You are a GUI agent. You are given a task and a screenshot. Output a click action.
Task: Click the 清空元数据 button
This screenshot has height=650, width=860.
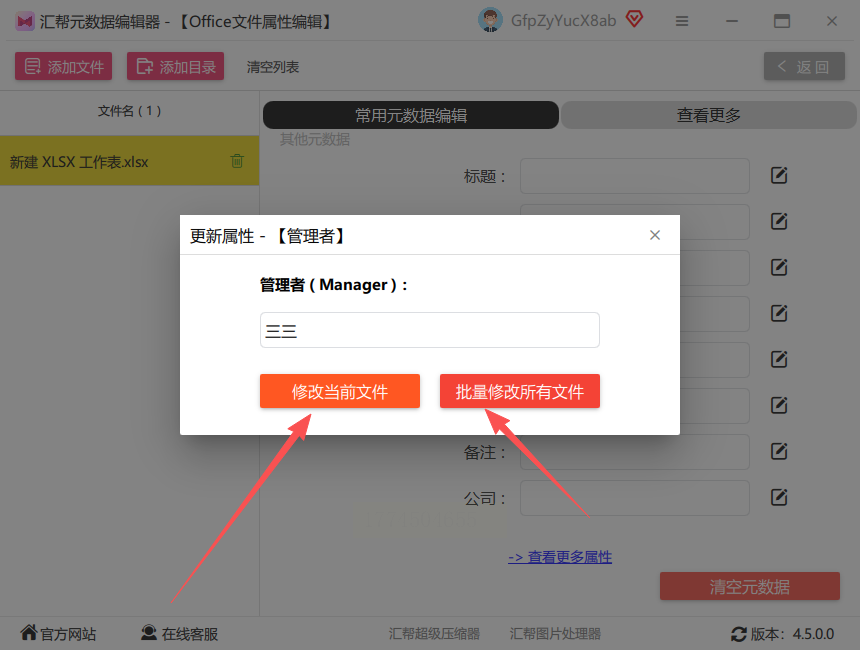750,586
